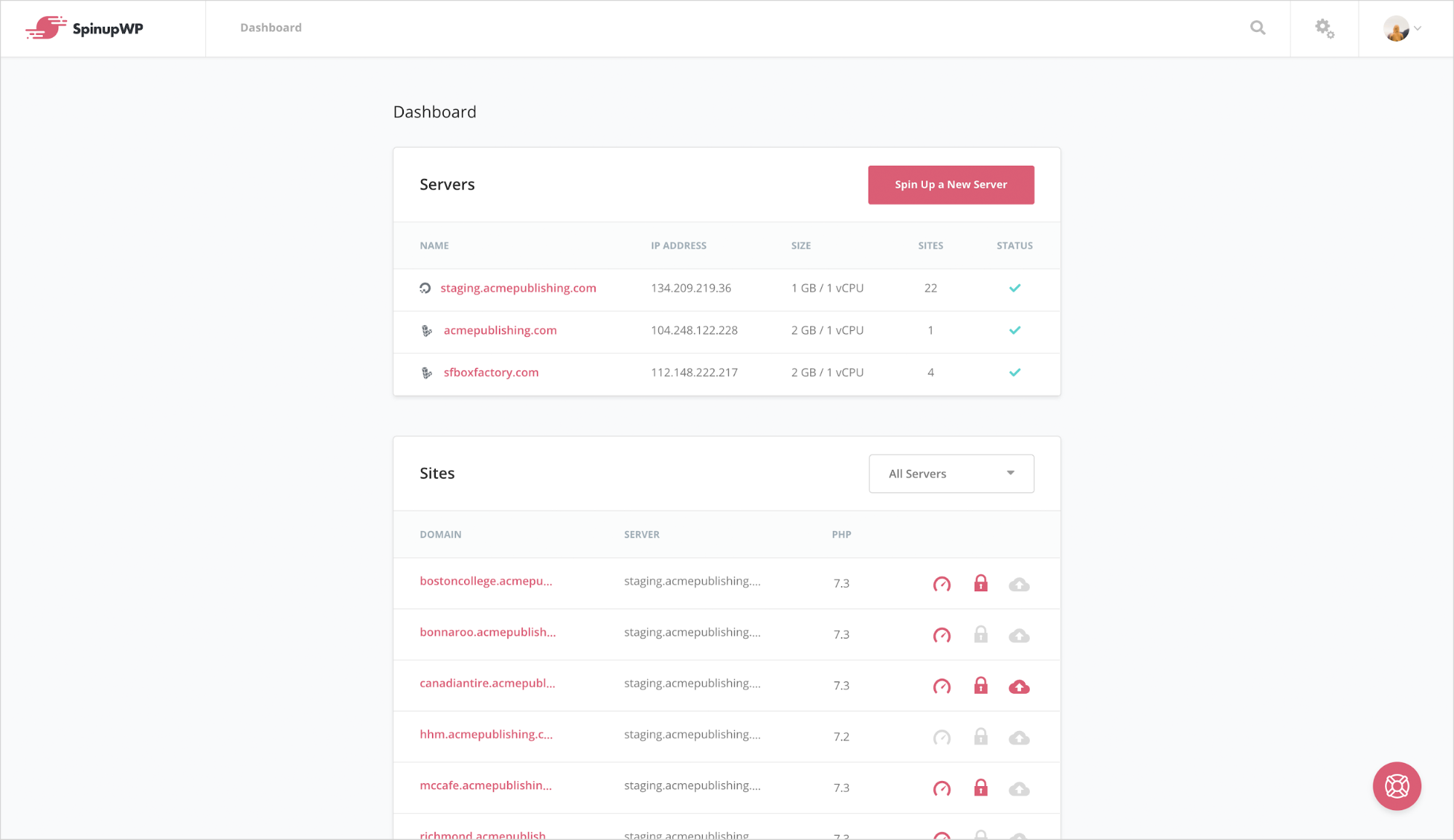Open the user avatar account menu
The image size is (1454, 840).
coord(1402,28)
